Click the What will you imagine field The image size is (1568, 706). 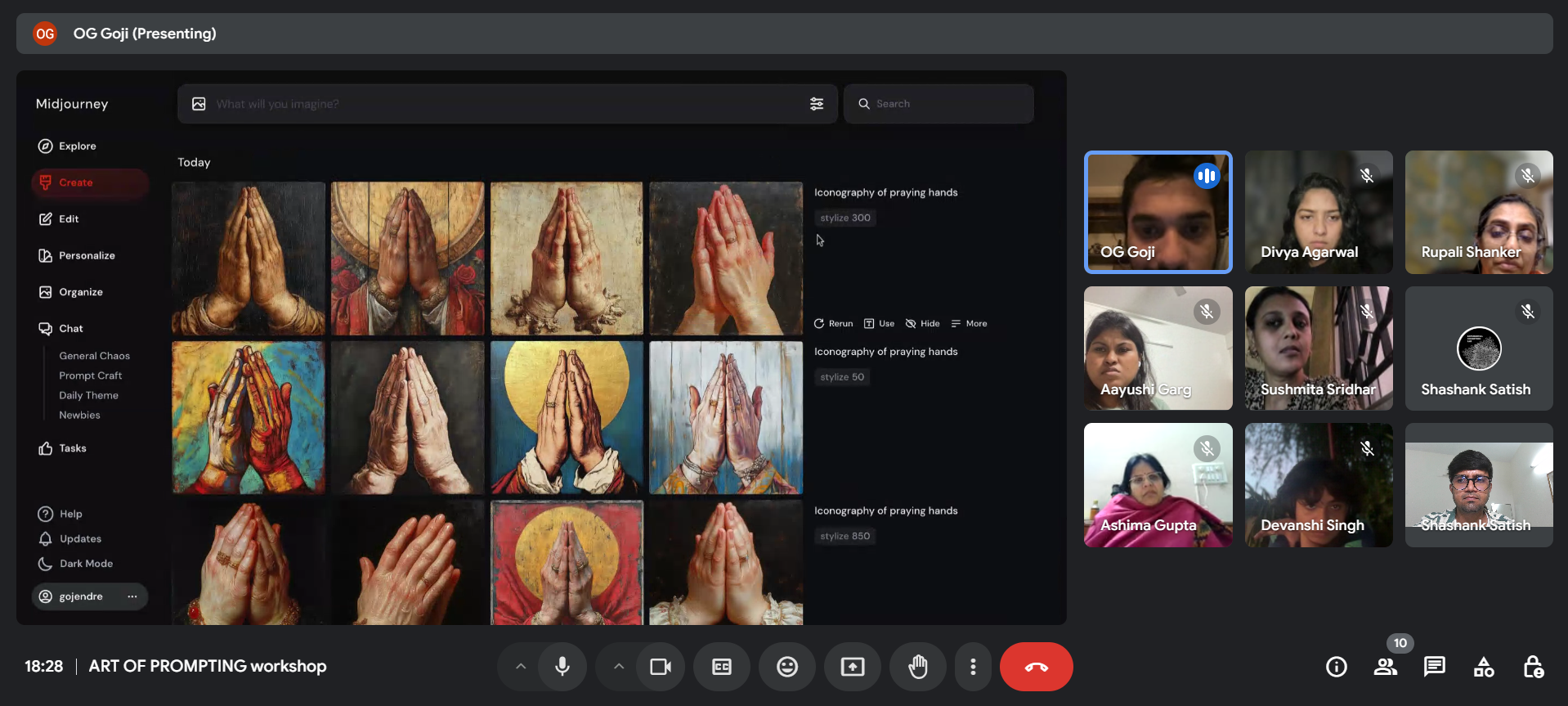pyautogui.click(x=507, y=104)
